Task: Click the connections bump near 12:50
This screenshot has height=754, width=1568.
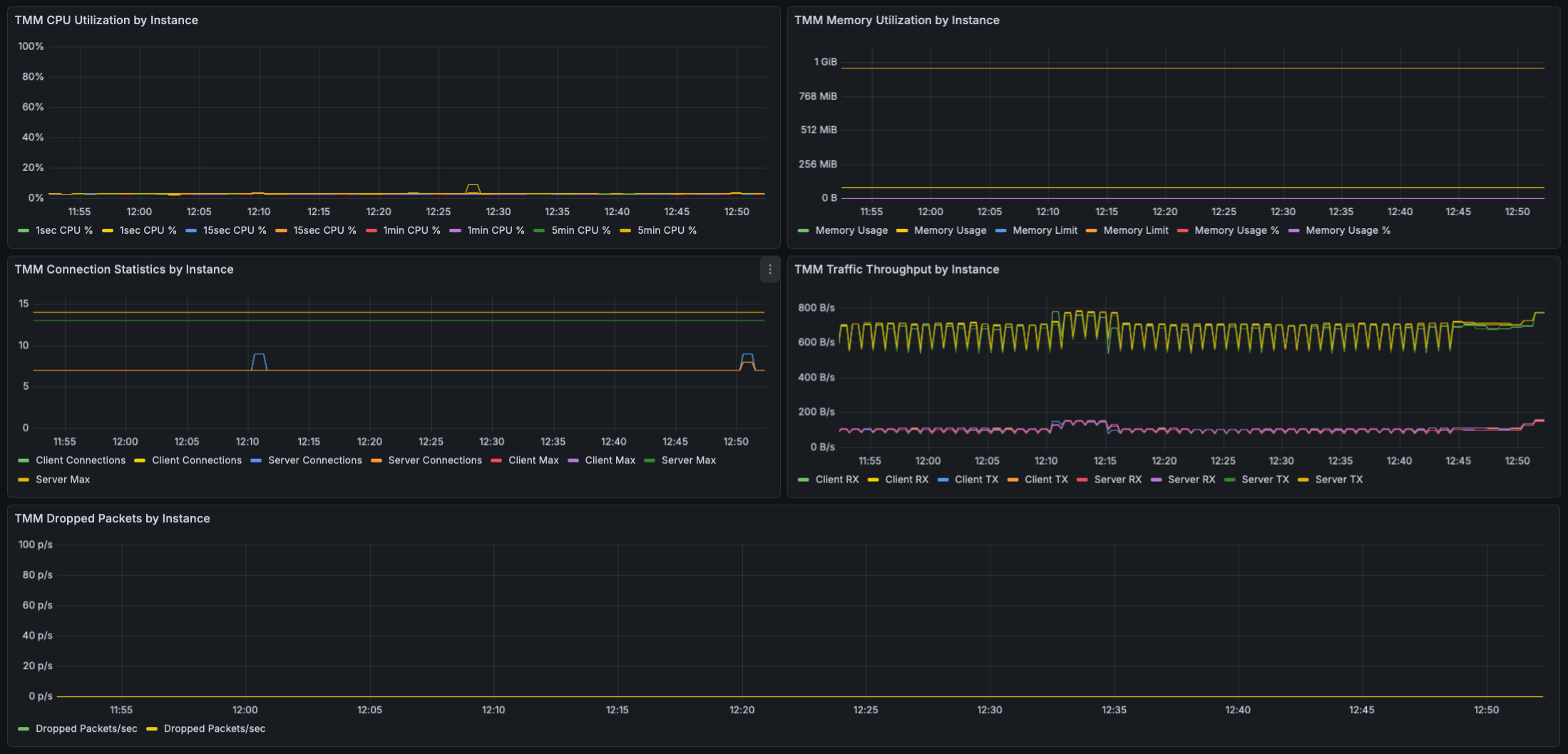Action: [x=747, y=361]
